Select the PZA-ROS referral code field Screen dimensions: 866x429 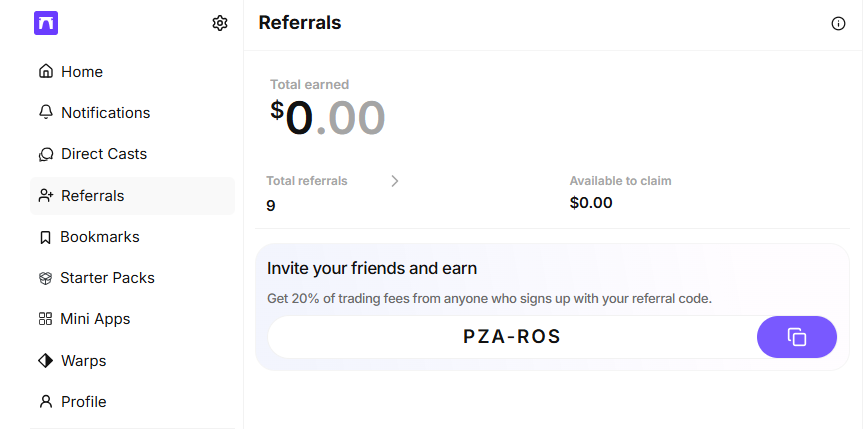coord(512,337)
